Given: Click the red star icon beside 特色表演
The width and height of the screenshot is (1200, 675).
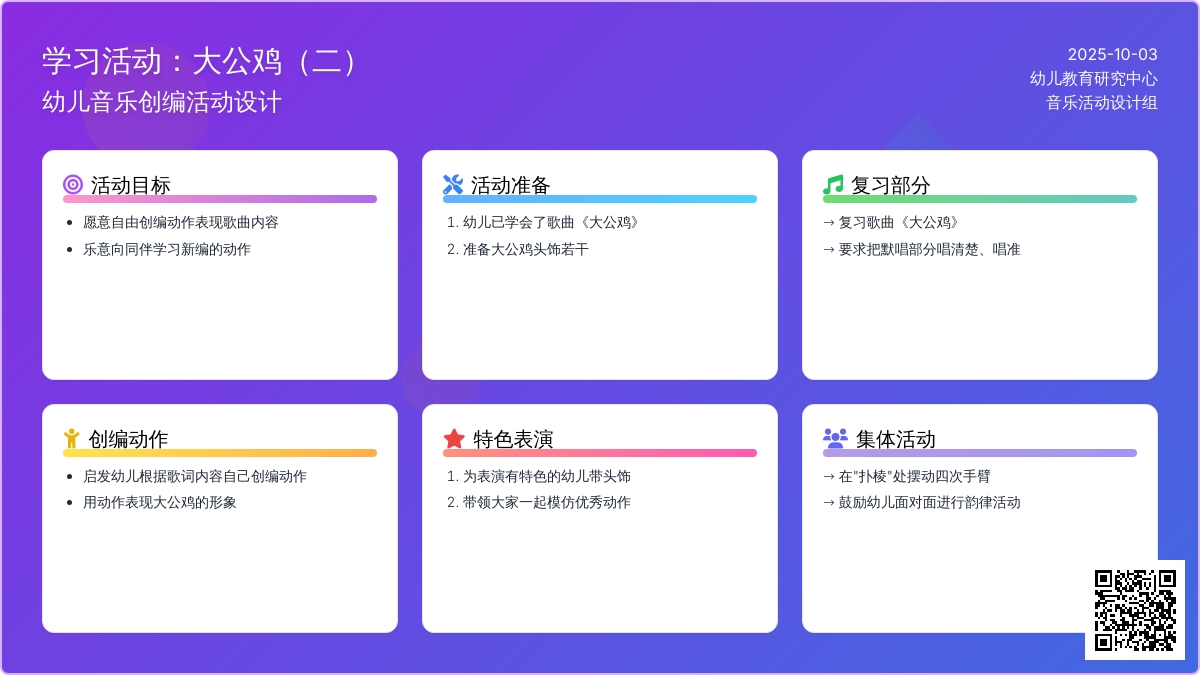Looking at the screenshot, I should click(x=454, y=439).
